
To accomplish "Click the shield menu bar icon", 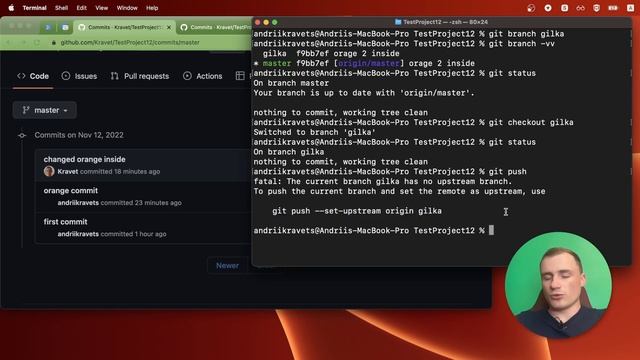I will pyautogui.click(x=596, y=8).
